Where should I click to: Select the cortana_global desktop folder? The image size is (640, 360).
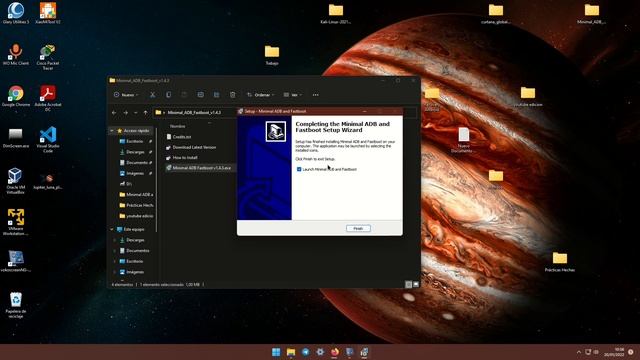496,13
